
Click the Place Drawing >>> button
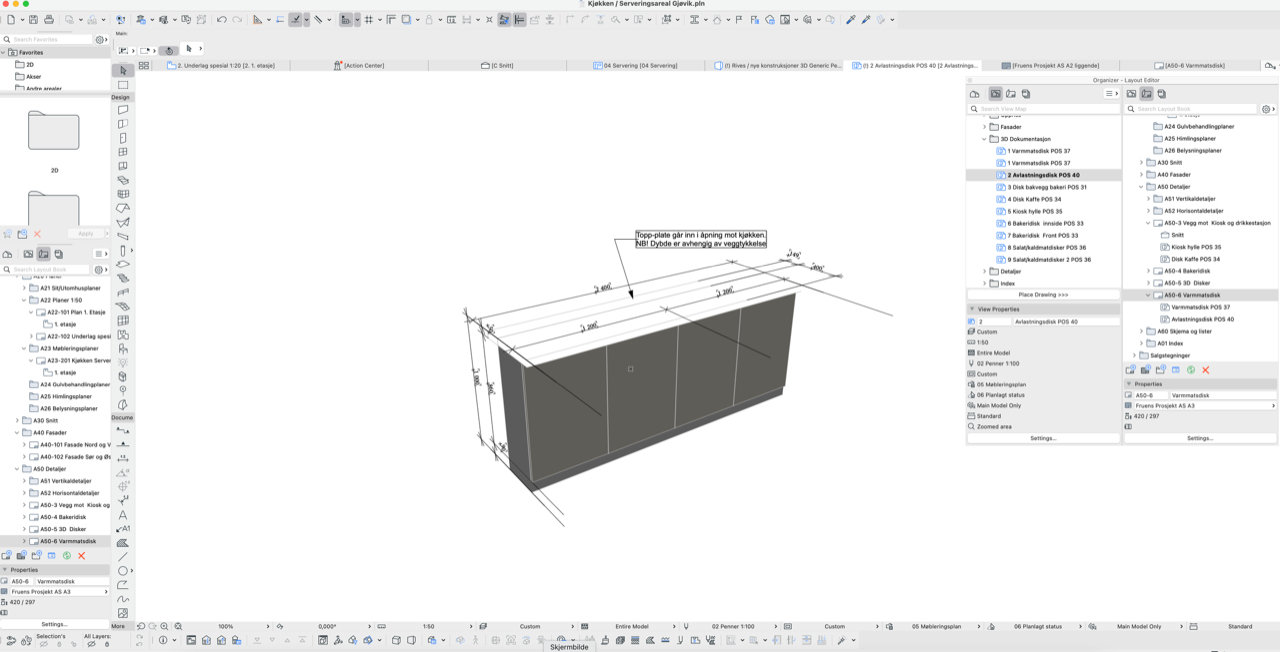click(x=1043, y=295)
